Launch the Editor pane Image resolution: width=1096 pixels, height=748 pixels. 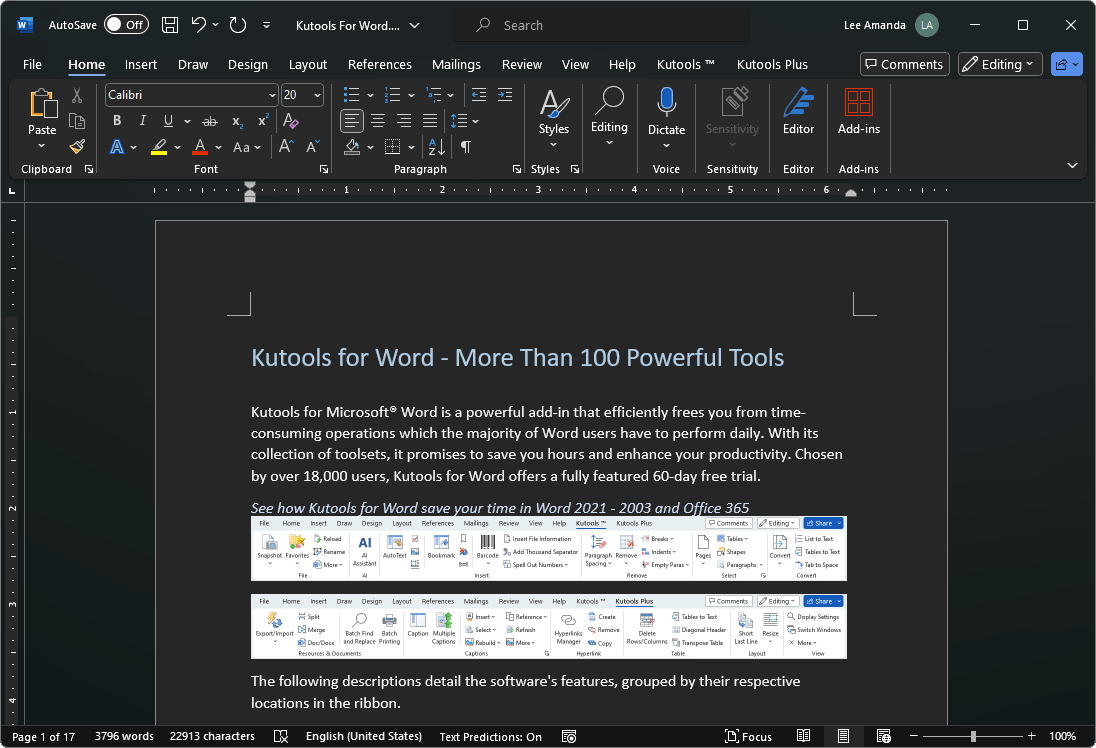[x=798, y=113]
